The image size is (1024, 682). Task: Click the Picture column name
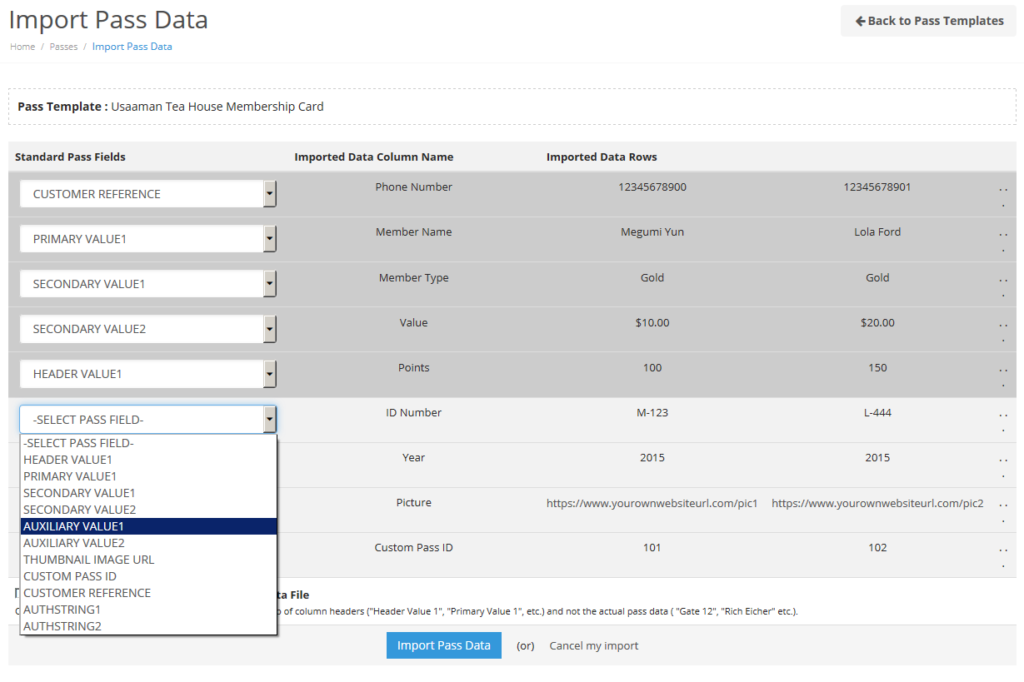click(413, 503)
